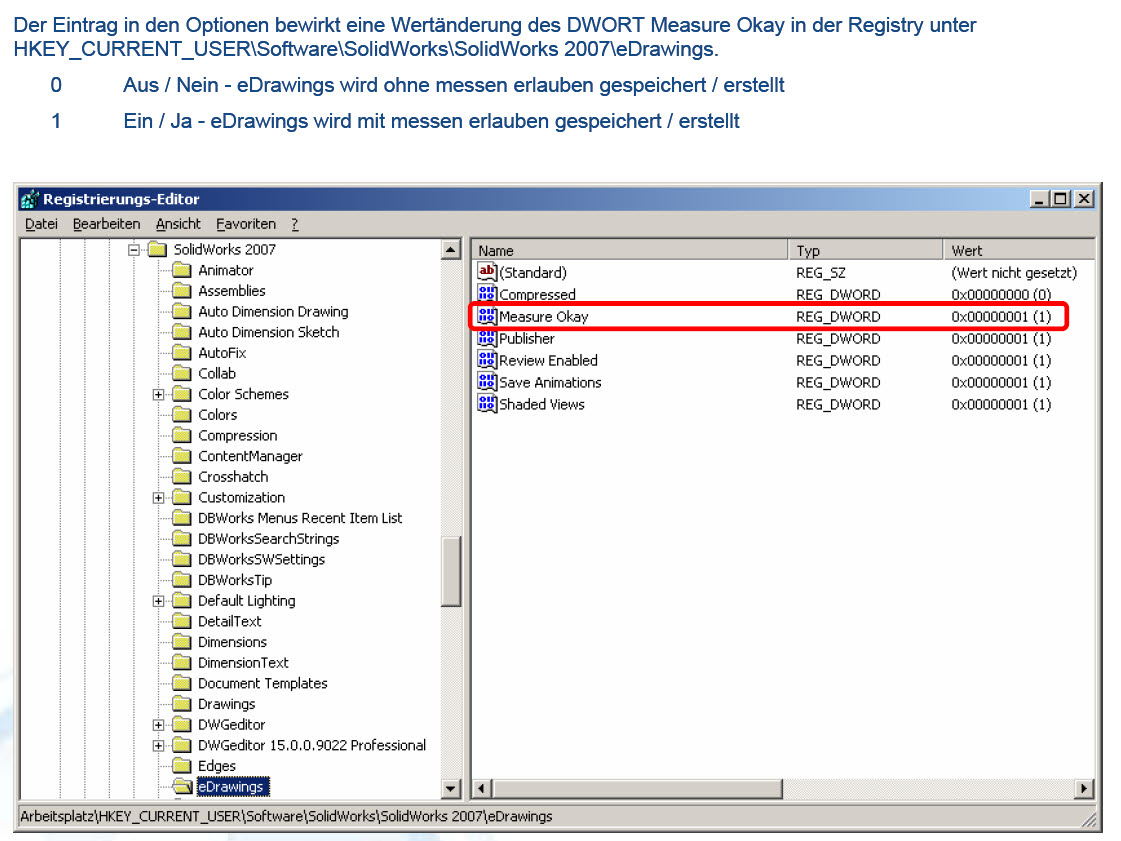Select the Publisher value name
The height and width of the screenshot is (841, 1121).
click(526, 339)
